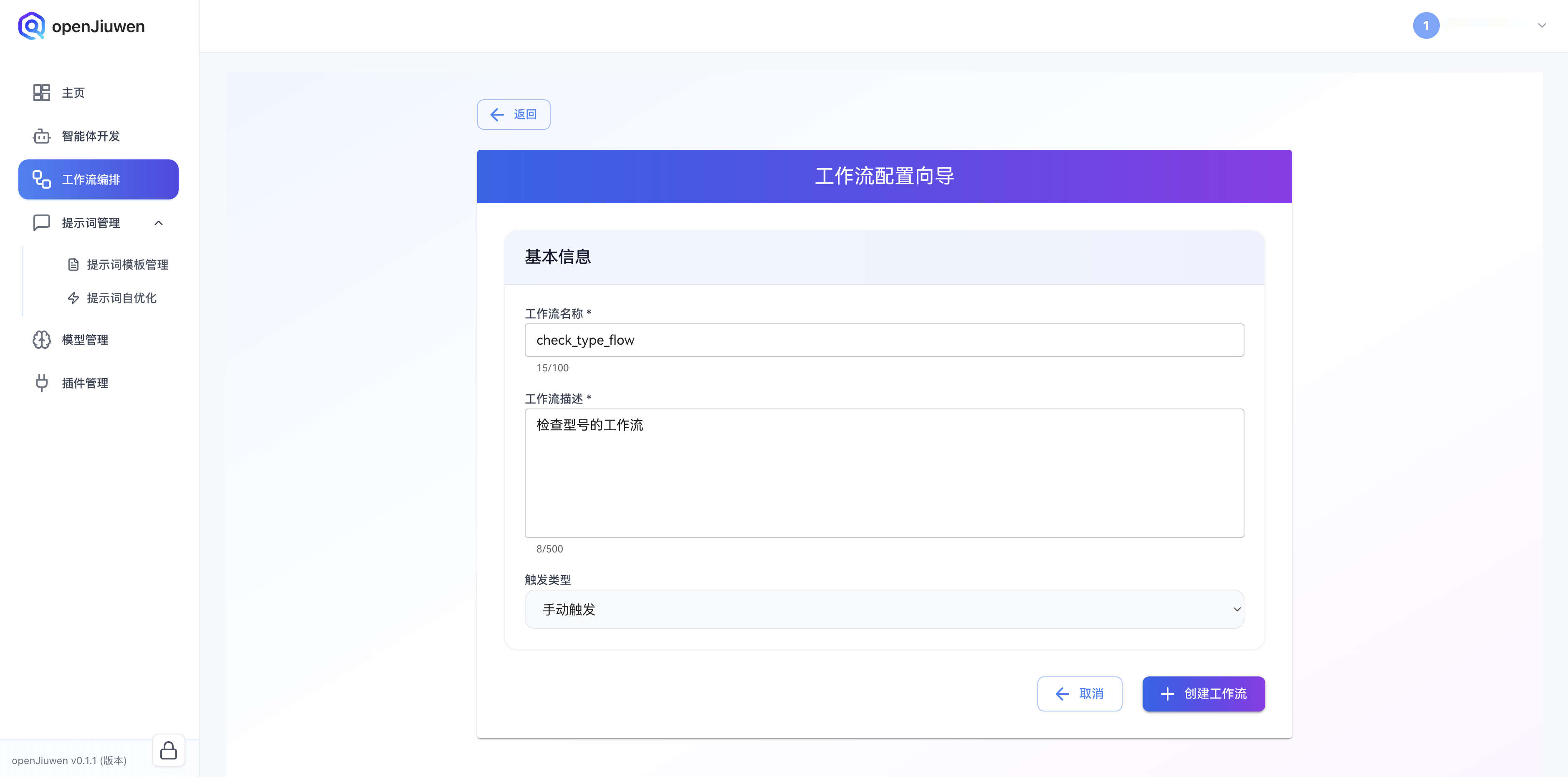This screenshot has width=1568, height=777.
Task: Click the 返回 back button
Action: point(513,114)
